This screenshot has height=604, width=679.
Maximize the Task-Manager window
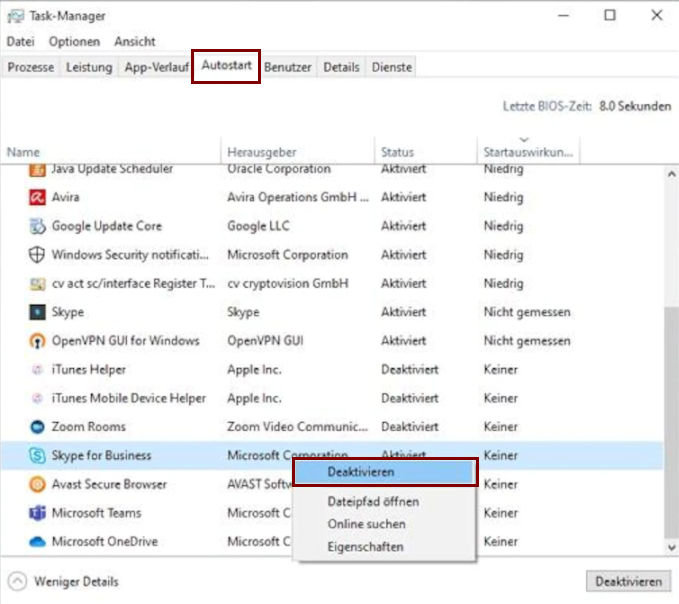pos(610,16)
